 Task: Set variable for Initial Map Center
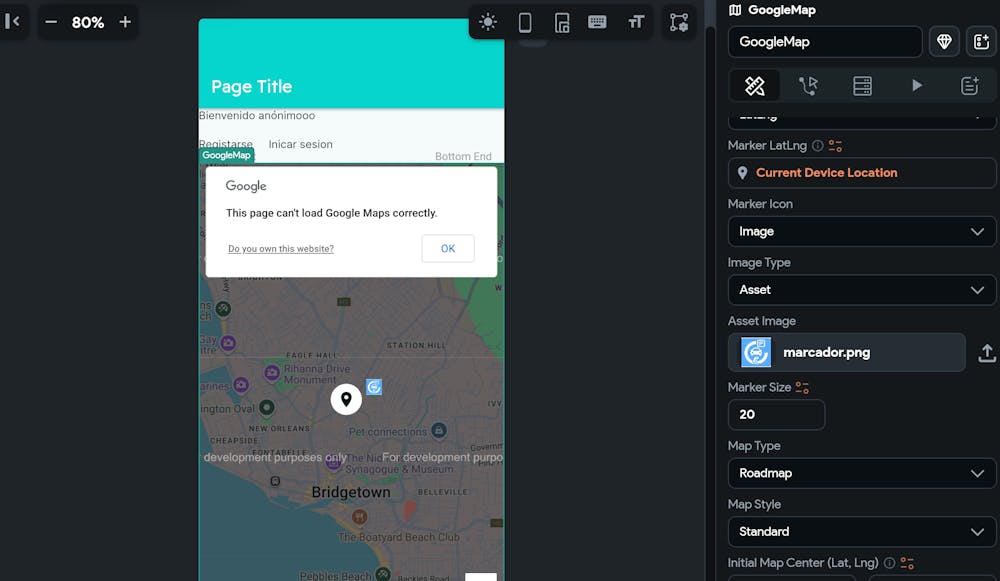(x=907, y=563)
